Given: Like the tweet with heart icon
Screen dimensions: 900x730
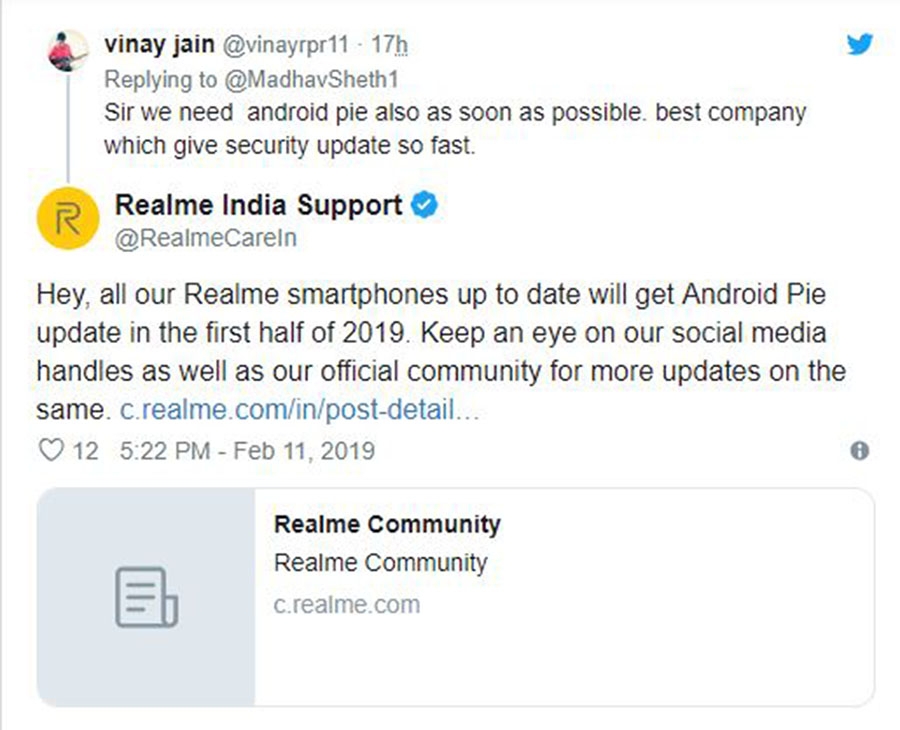Looking at the screenshot, I should click(x=51, y=450).
